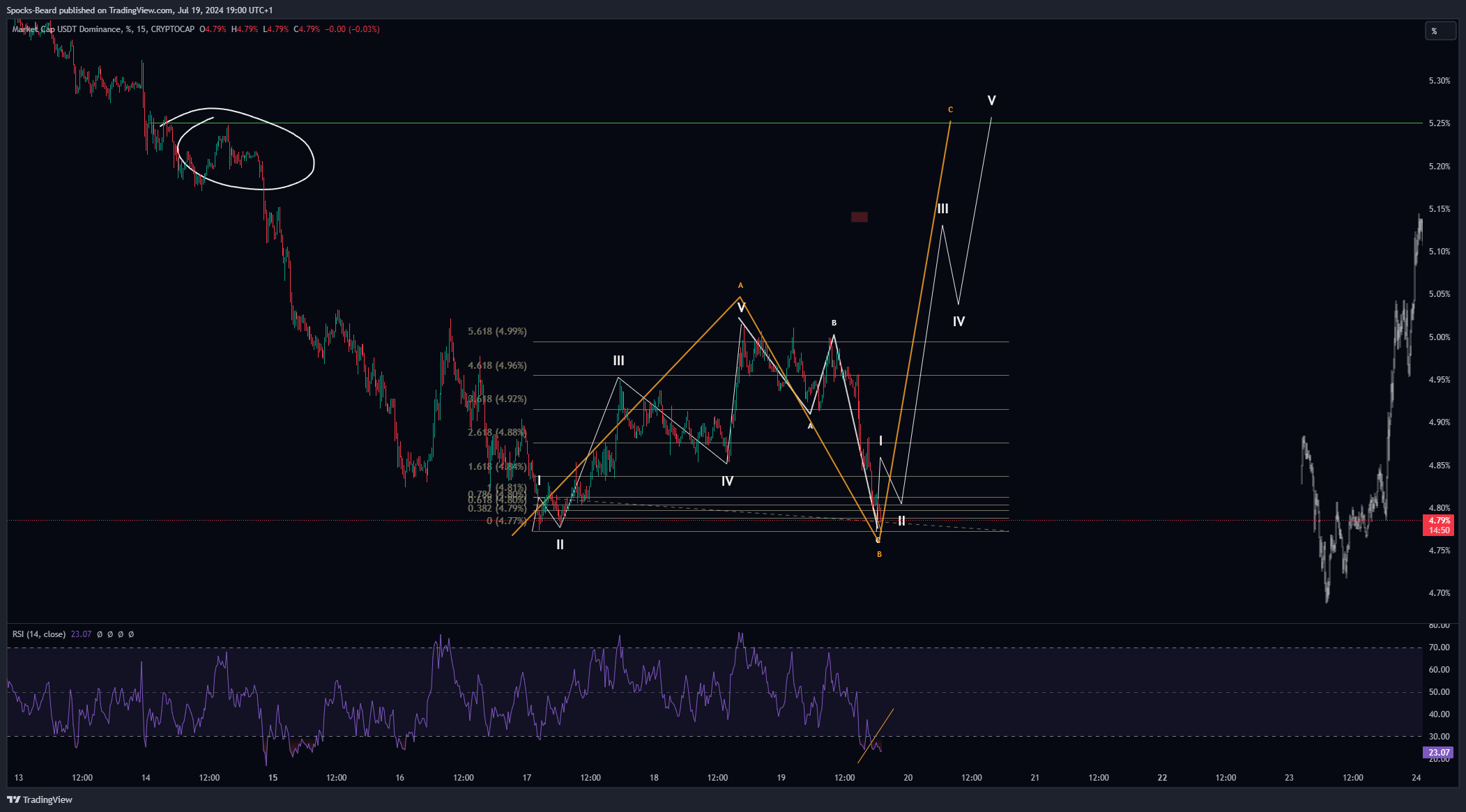
Task: Select the Fibonacci label '0.382 (4.79%)'
Action: pyautogui.click(x=497, y=508)
